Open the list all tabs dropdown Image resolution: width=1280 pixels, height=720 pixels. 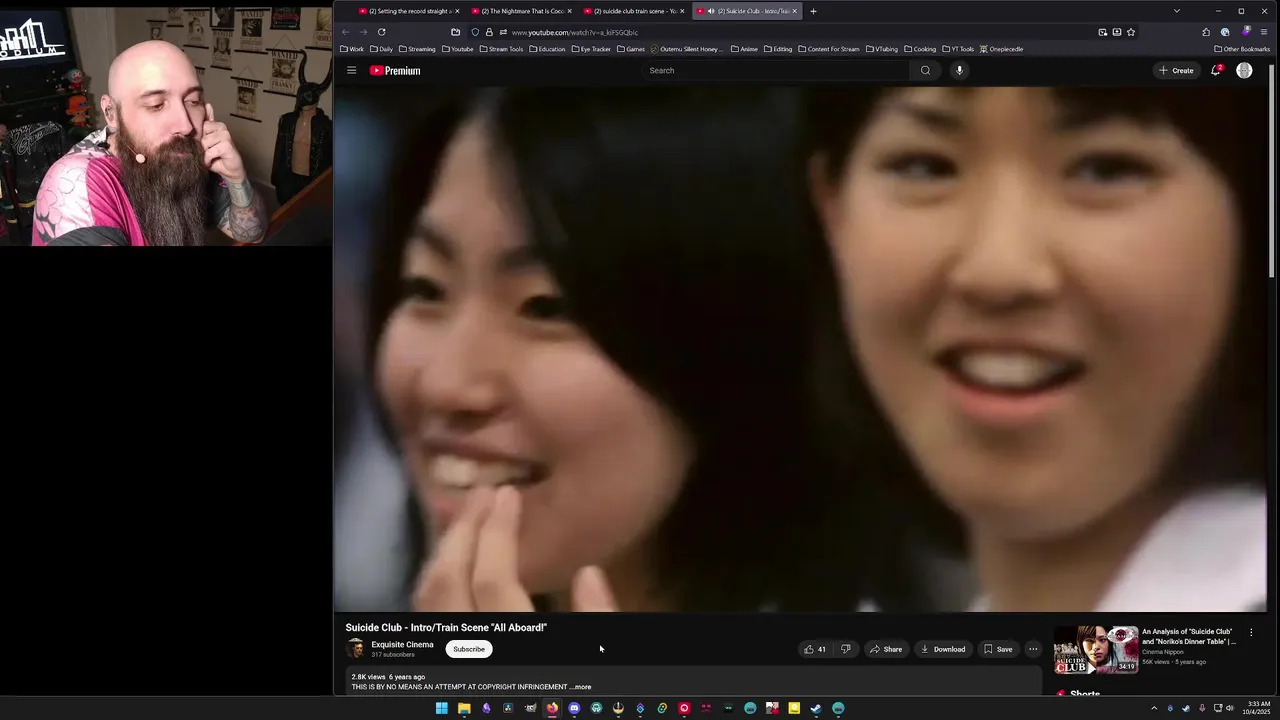[1176, 11]
